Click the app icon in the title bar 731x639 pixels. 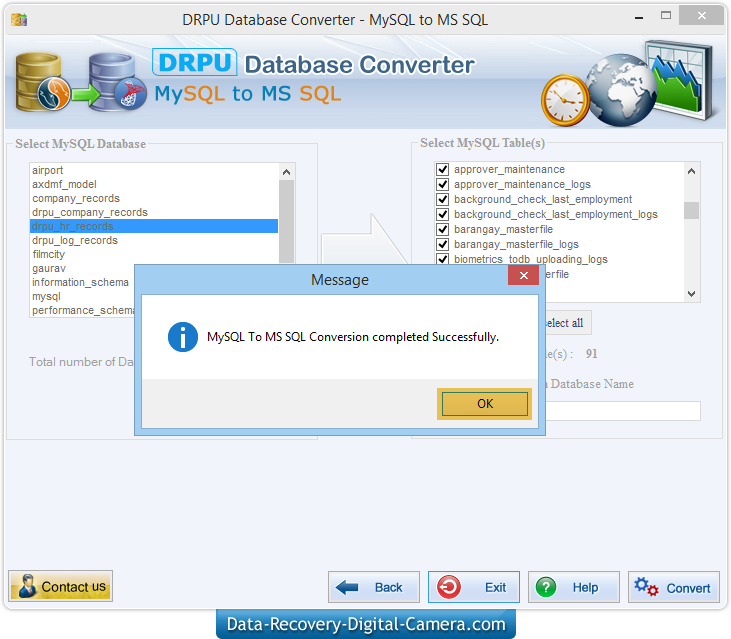19,20
